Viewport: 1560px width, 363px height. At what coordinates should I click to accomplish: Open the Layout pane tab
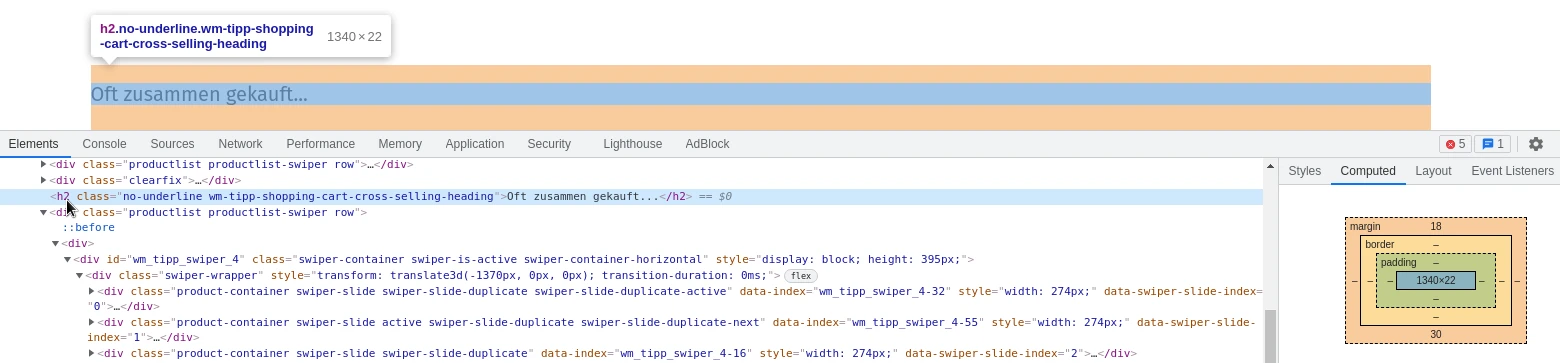click(1433, 171)
